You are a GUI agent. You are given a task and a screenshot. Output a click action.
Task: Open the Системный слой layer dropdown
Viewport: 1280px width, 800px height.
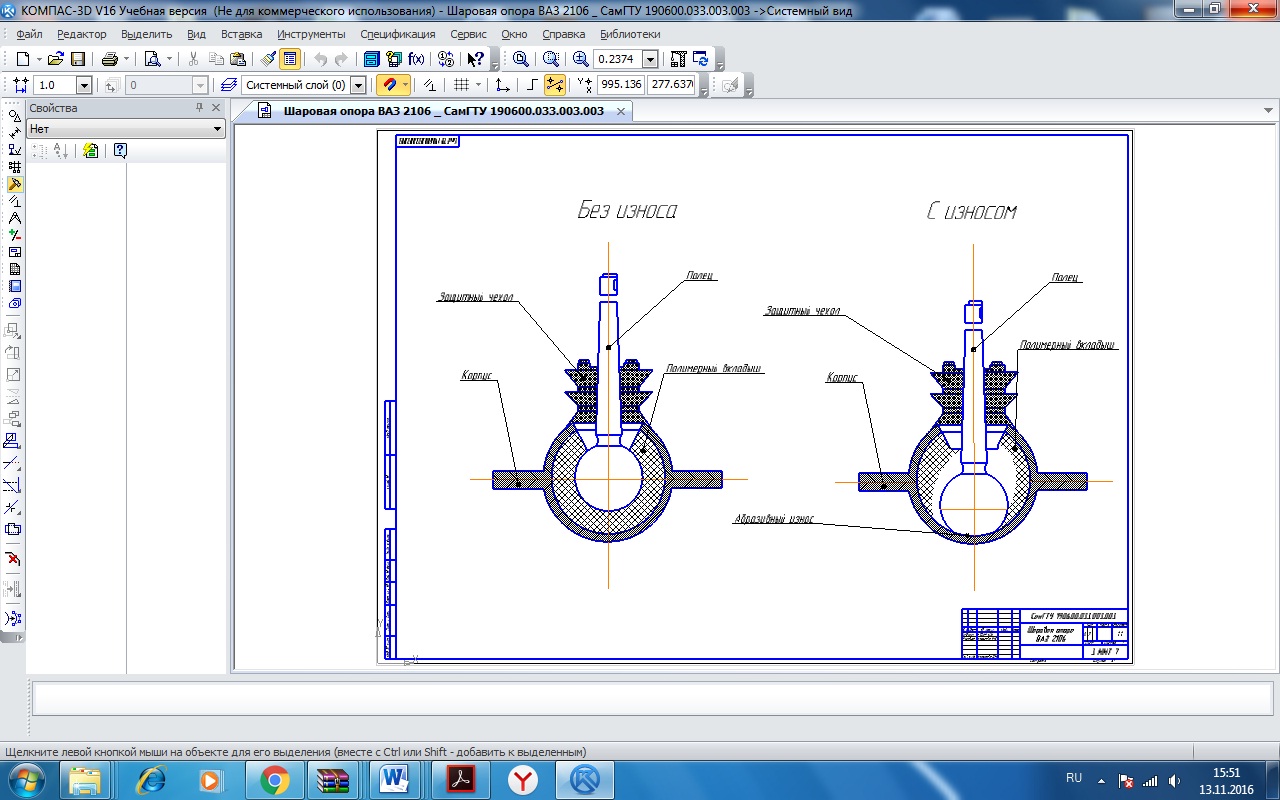point(357,85)
